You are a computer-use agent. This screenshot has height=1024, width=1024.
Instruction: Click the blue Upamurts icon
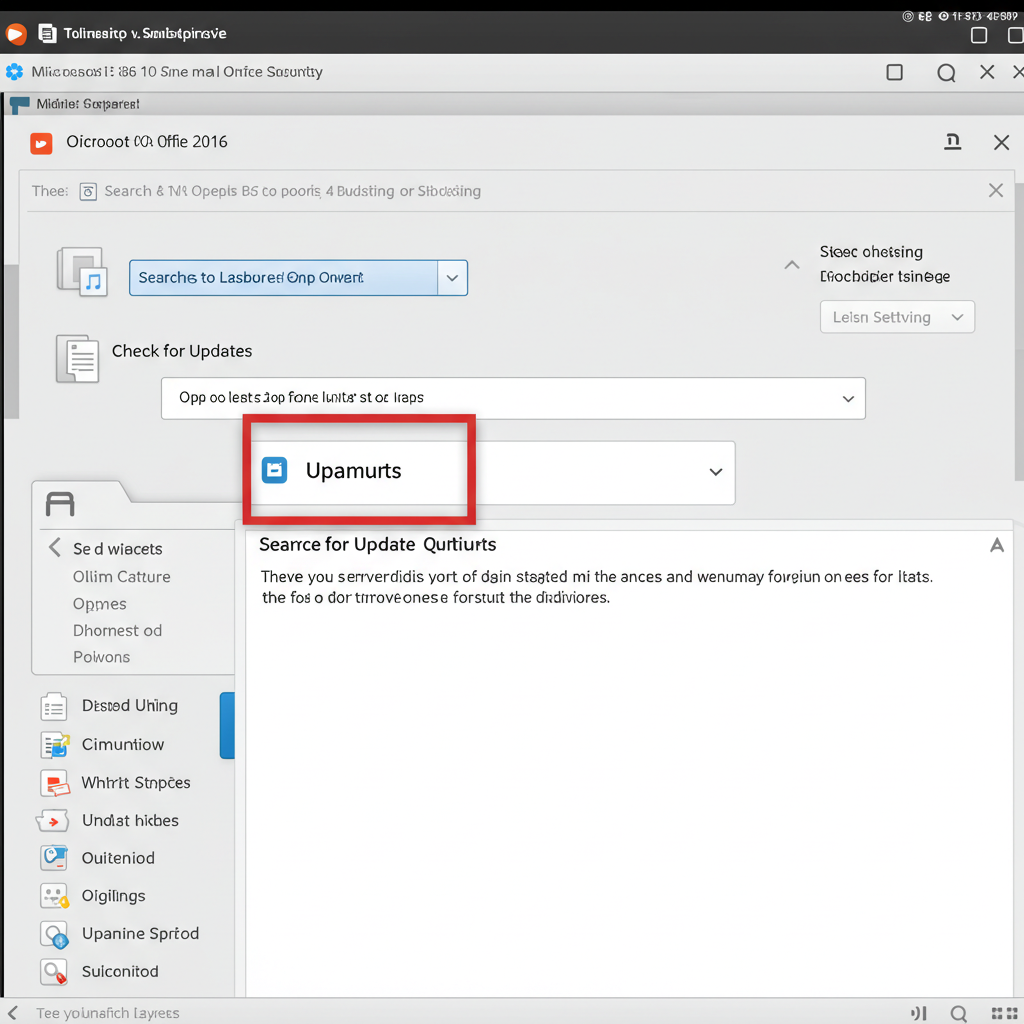[x=274, y=470]
